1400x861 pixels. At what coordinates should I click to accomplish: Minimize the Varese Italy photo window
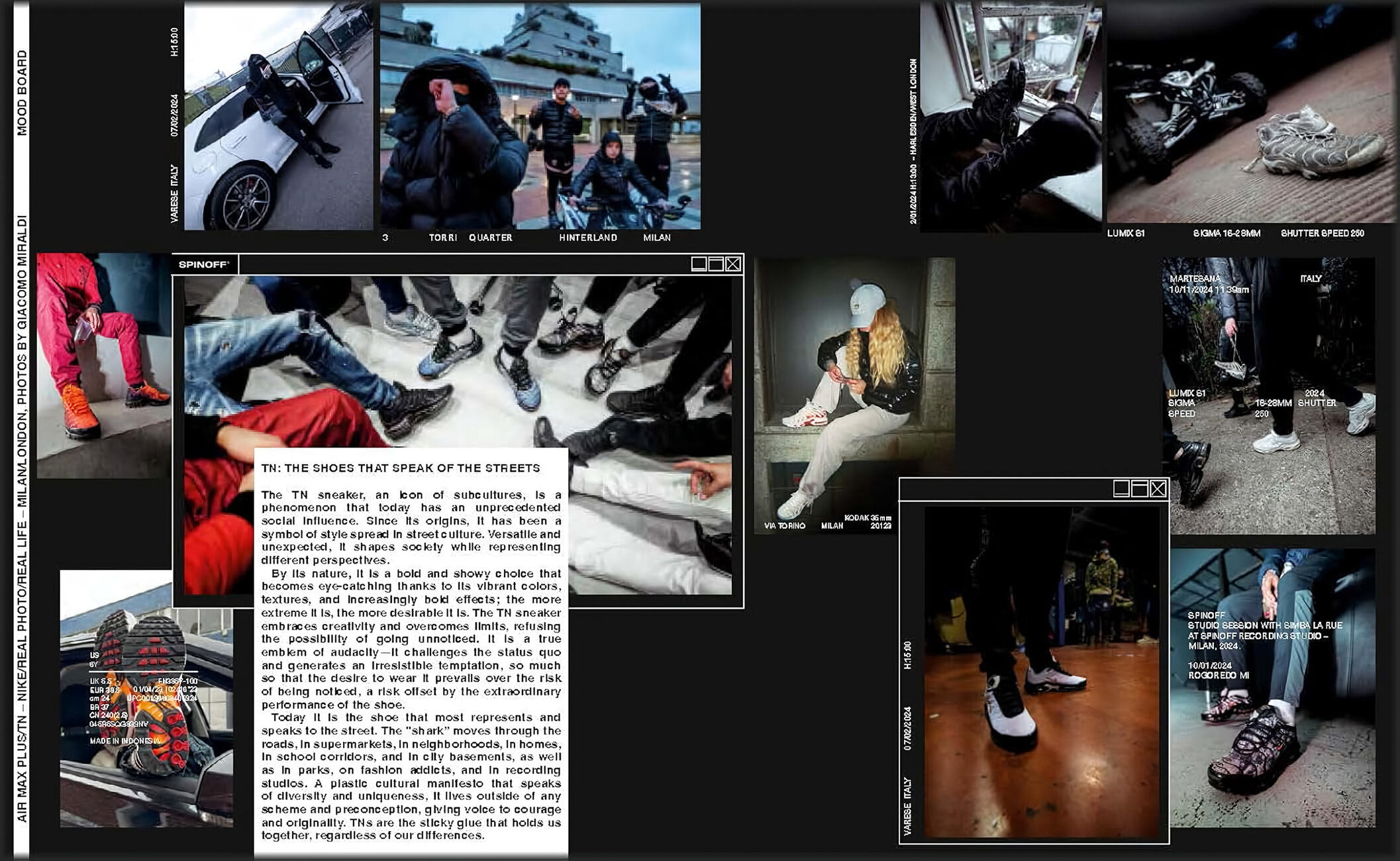click(1121, 489)
